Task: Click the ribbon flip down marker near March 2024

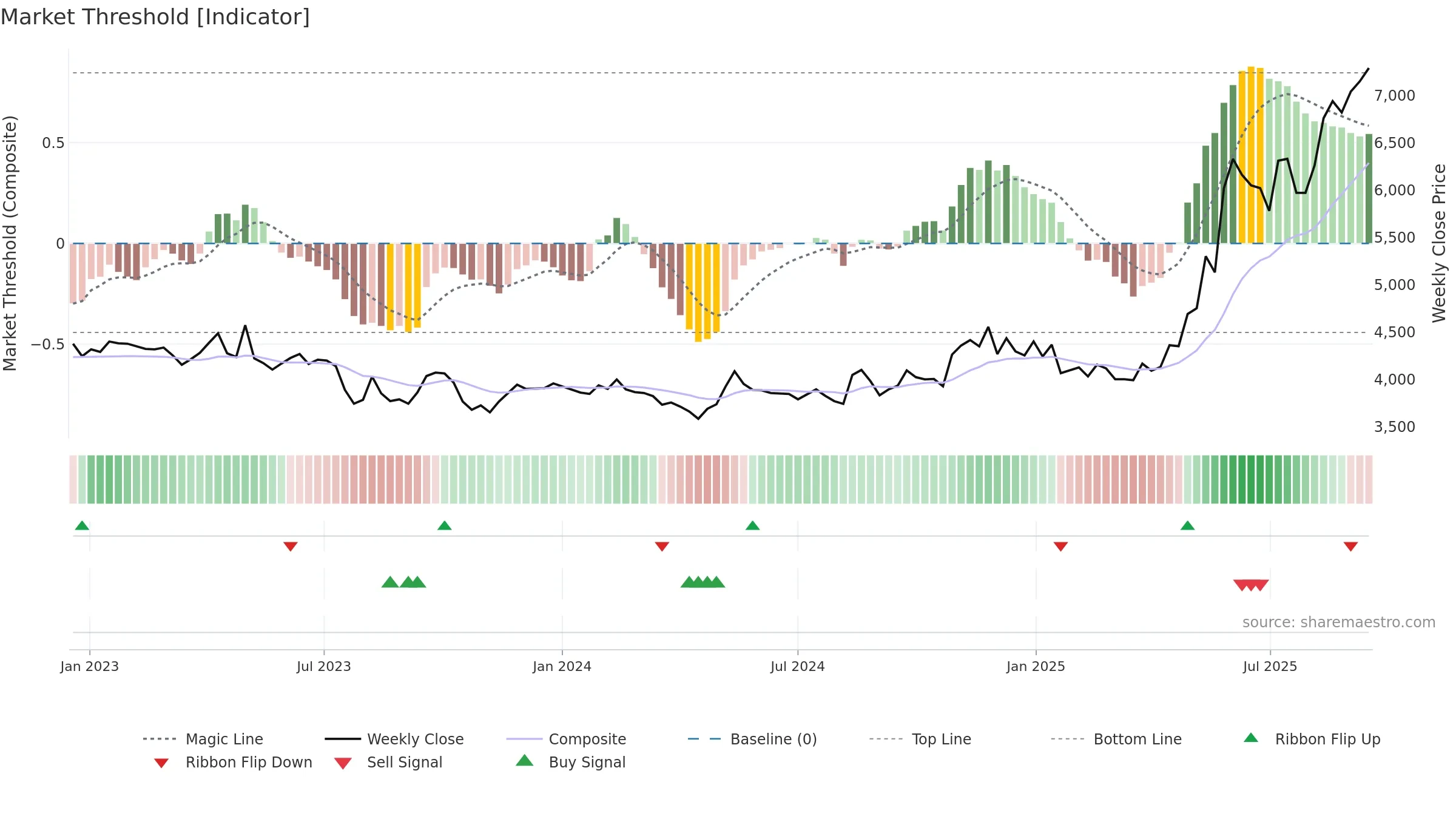Action: click(662, 547)
